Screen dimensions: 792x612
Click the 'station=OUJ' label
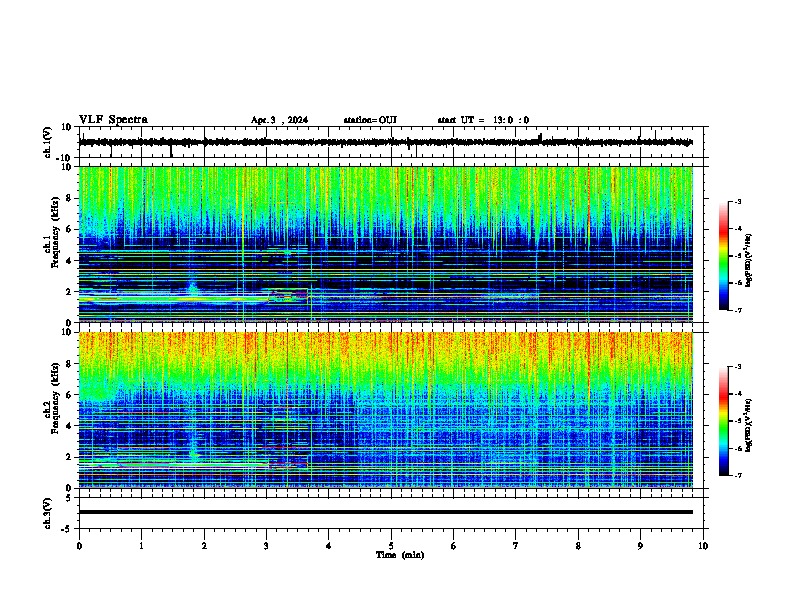click(x=370, y=120)
